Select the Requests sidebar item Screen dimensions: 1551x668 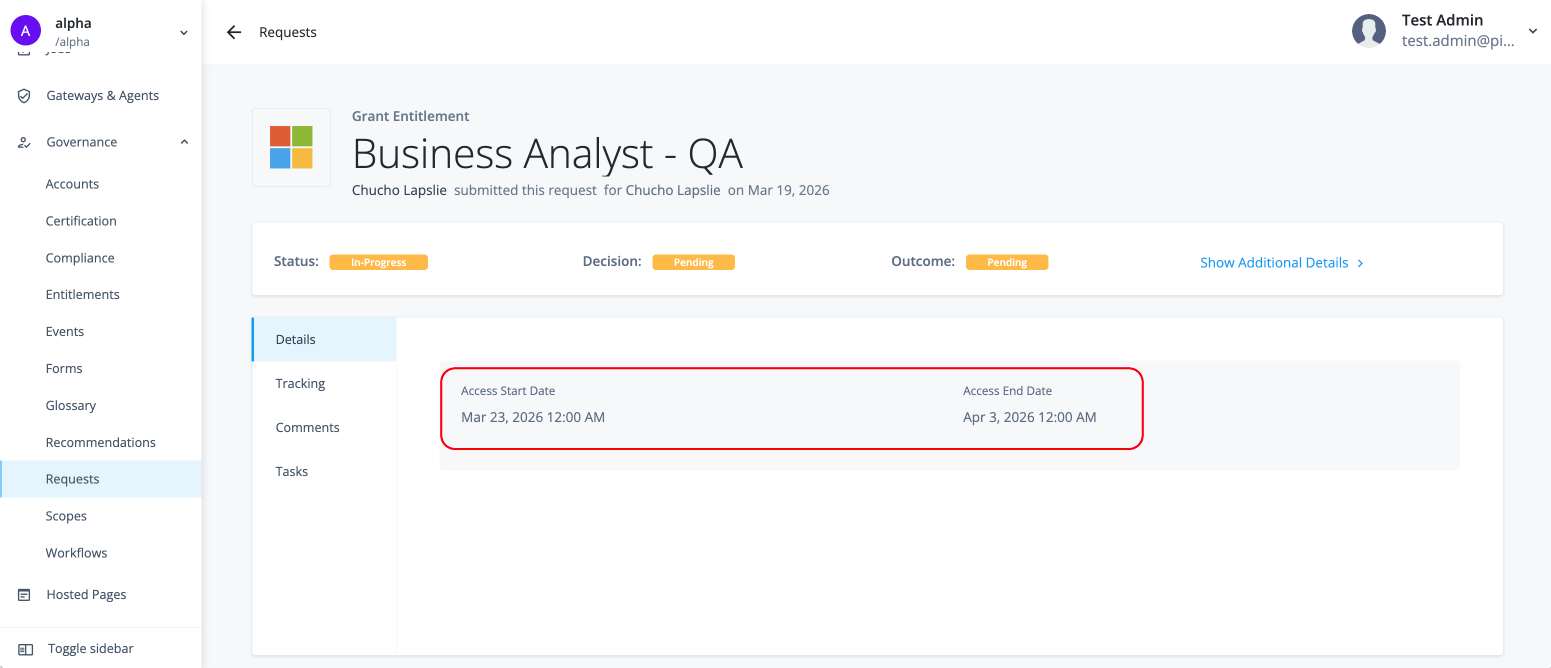101,479
